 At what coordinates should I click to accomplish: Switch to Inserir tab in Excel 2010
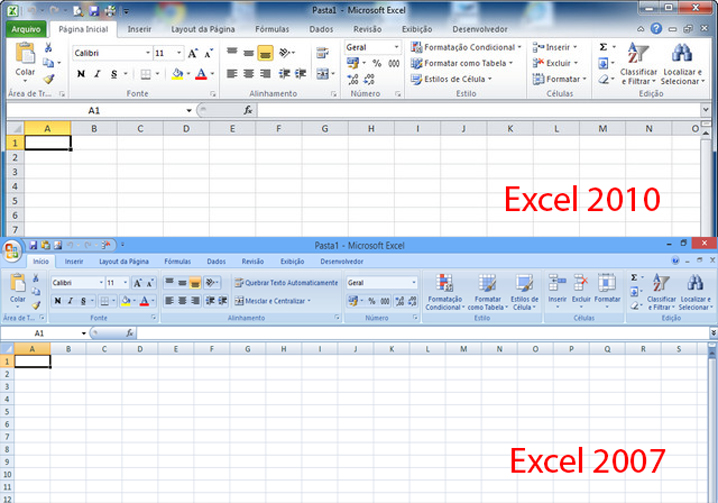[x=139, y=29]
